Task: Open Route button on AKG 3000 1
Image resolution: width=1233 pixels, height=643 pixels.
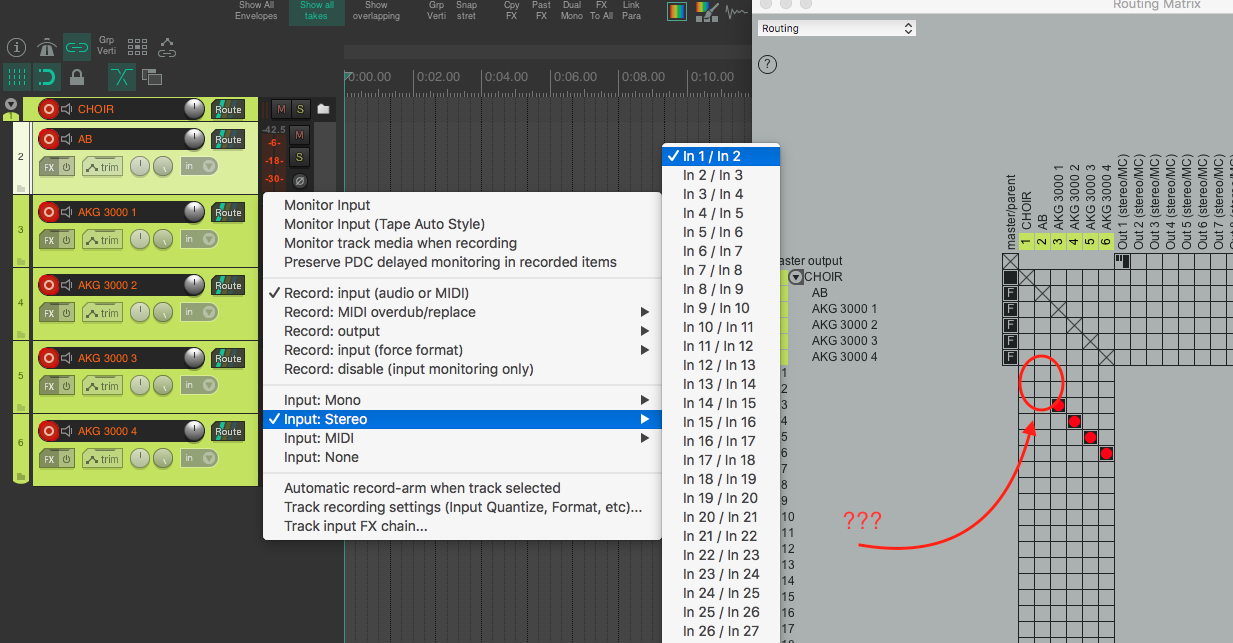Action: [x=228, y=212]
